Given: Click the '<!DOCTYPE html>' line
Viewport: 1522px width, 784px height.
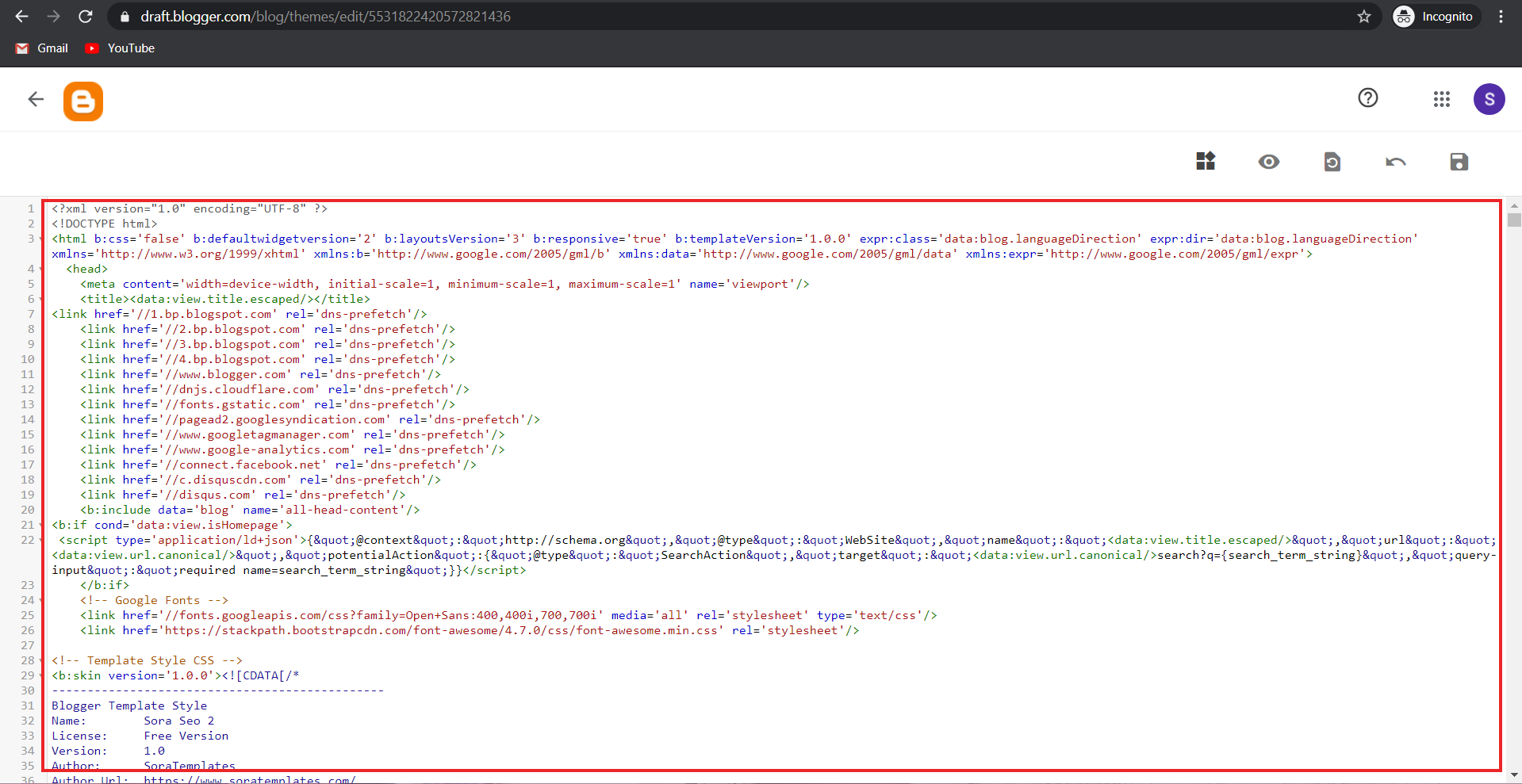Looking at the screenshot, I should click(105, 224).
